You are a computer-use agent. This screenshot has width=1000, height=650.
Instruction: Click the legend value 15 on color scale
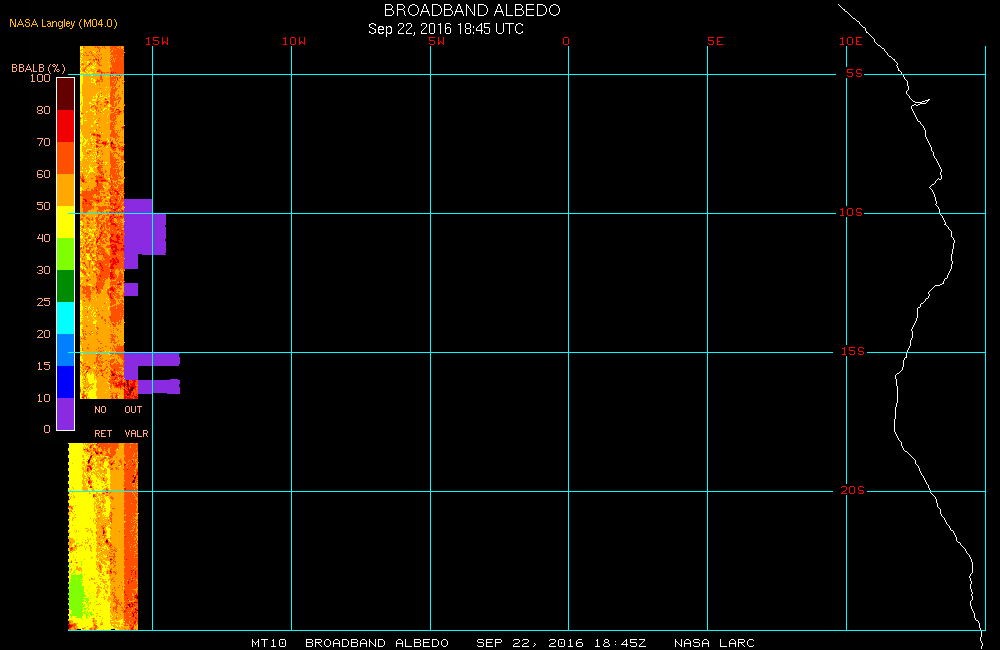(43, 366)
